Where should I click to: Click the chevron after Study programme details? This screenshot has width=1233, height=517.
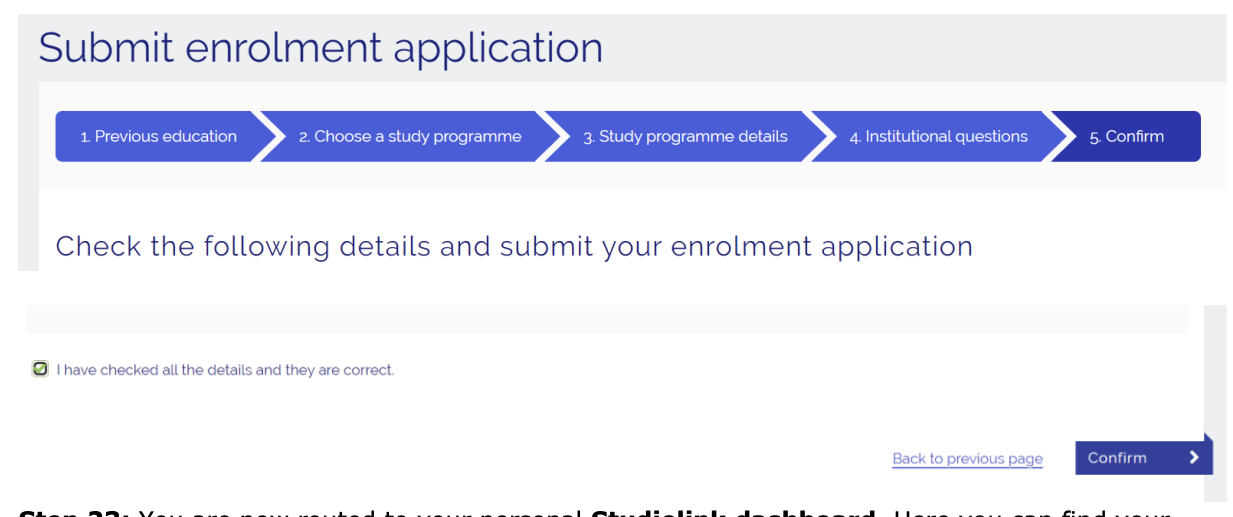point(818,137)
